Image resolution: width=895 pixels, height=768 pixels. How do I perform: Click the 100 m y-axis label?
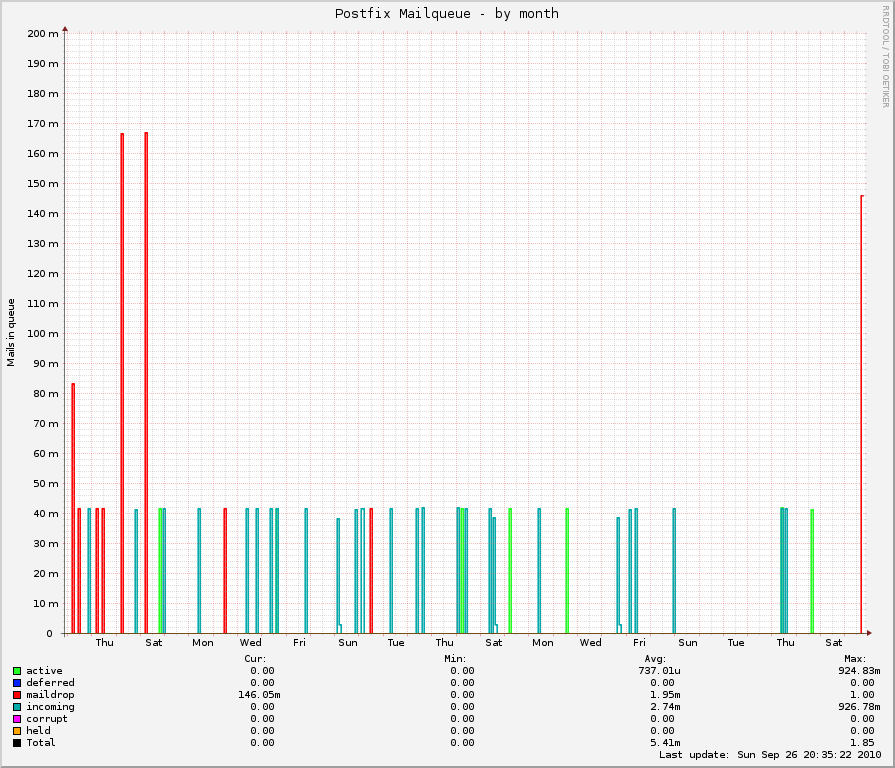coord(43,334)
